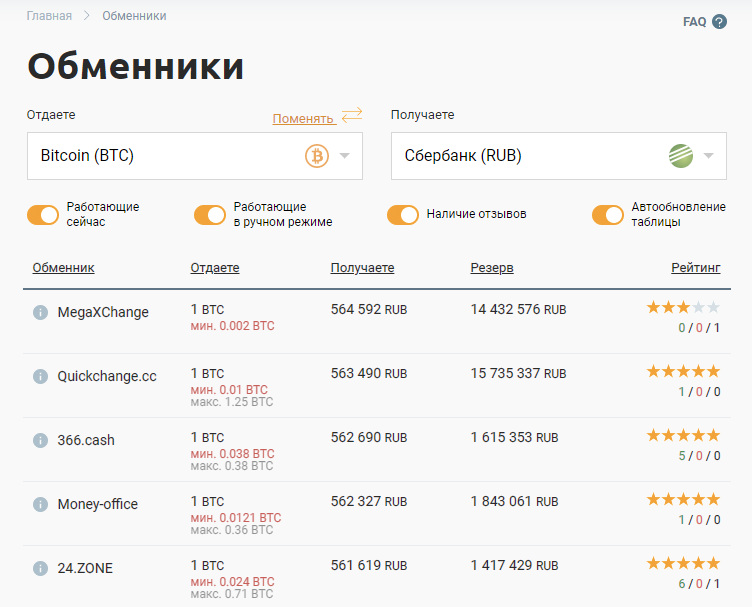This screenshot has width=752, height=607.
Task: Expand the Сбербанк (RUB) dropdown arrow
Action: [x=709, y=155]
